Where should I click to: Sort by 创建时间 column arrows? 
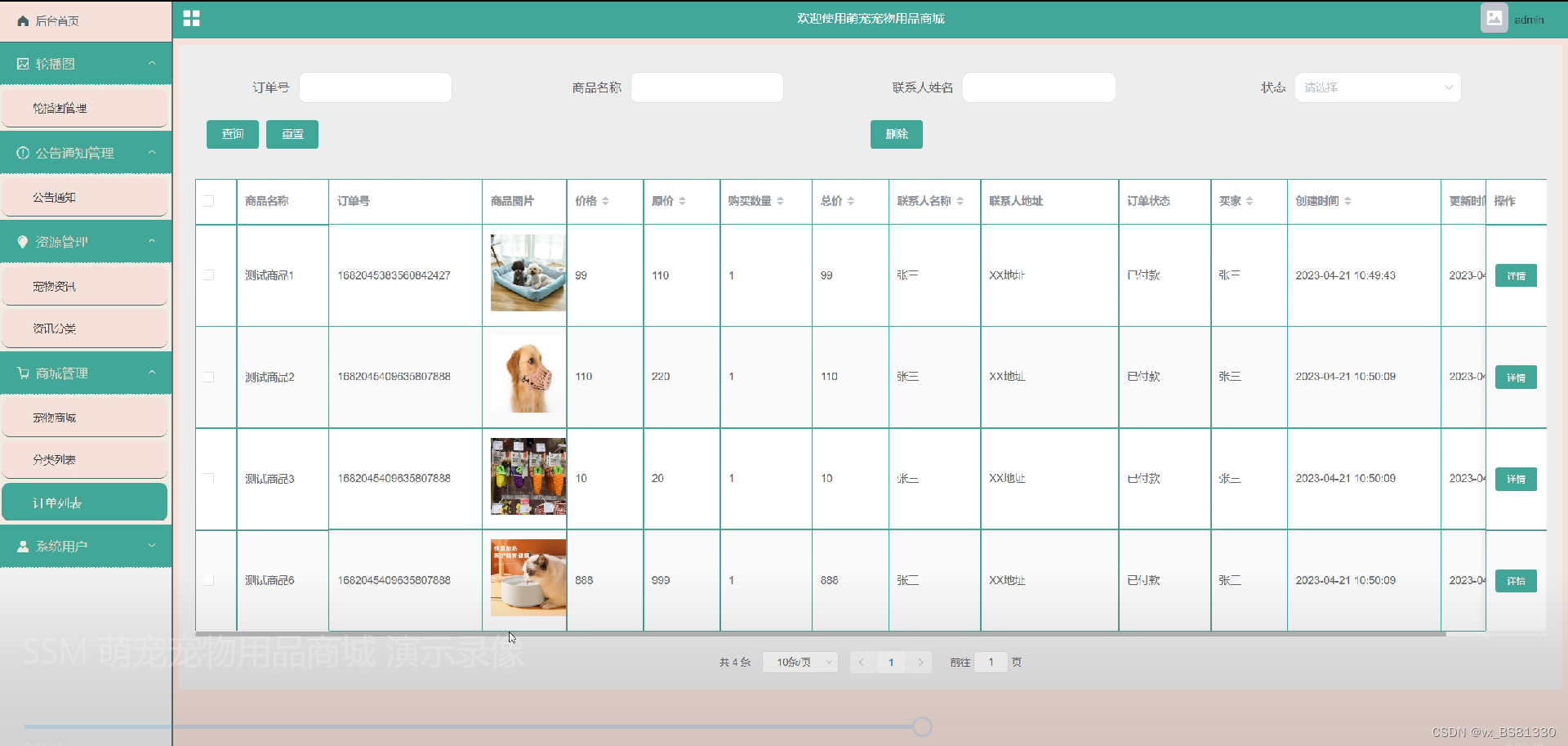(x=1347, y=201)
